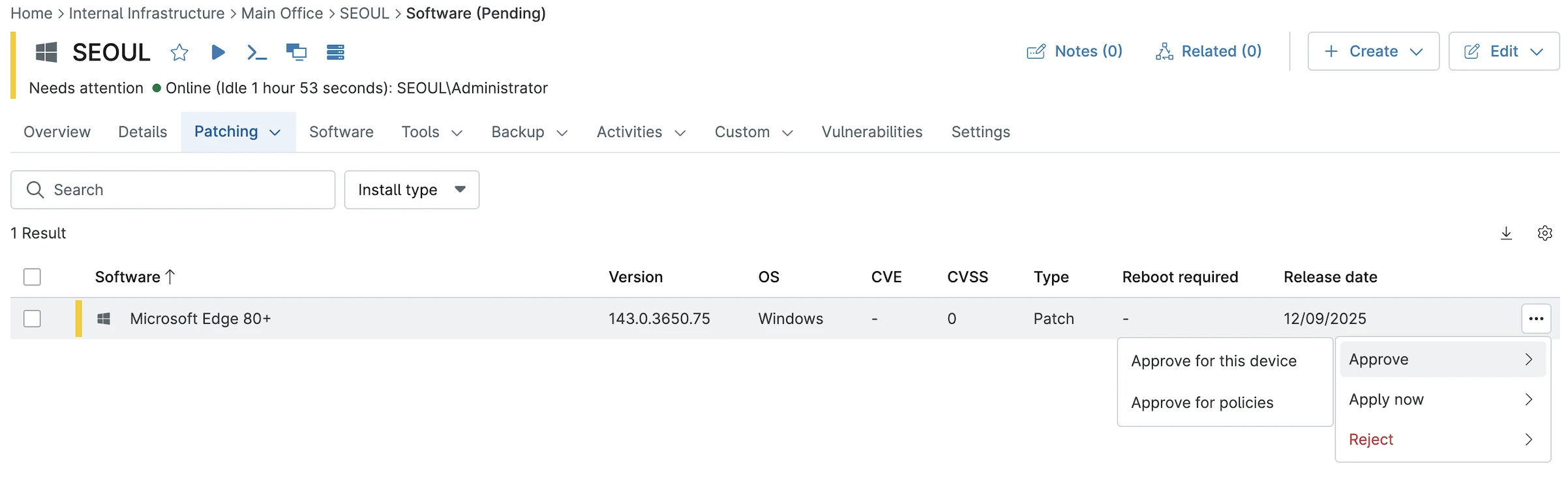Click the Windows OS cell
1568x481 pixels.
pyautogui.click(x=791, y=319)
